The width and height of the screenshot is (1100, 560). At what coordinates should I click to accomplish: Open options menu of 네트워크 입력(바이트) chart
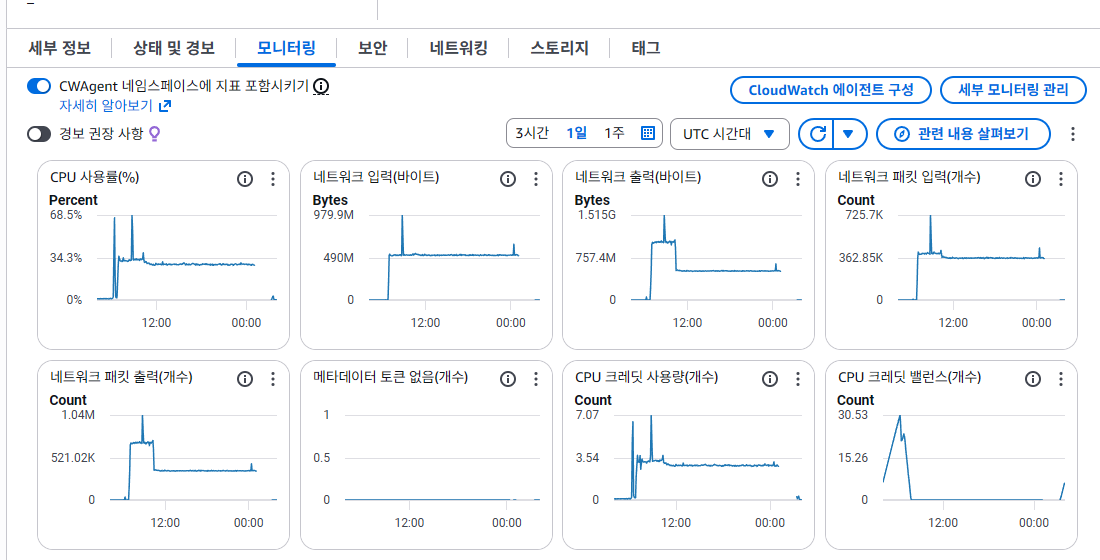tap(536, 179)
